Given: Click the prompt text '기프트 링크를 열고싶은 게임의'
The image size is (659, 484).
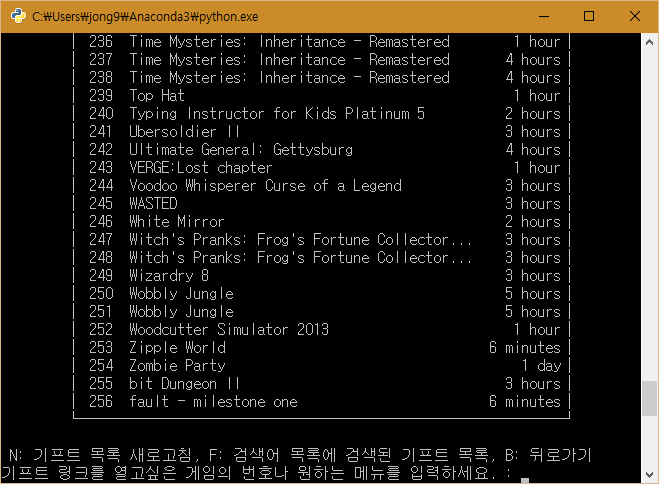Looking at the screenshot, I should [x=116, y=473].
